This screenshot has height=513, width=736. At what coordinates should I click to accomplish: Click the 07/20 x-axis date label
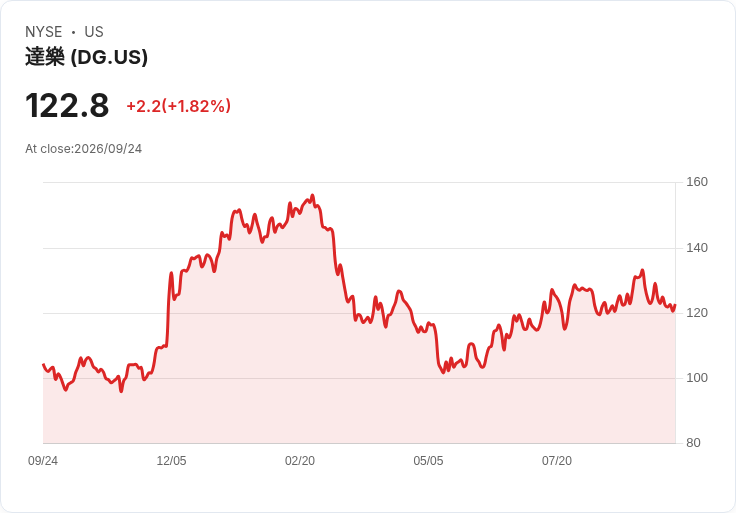point(557,461)
